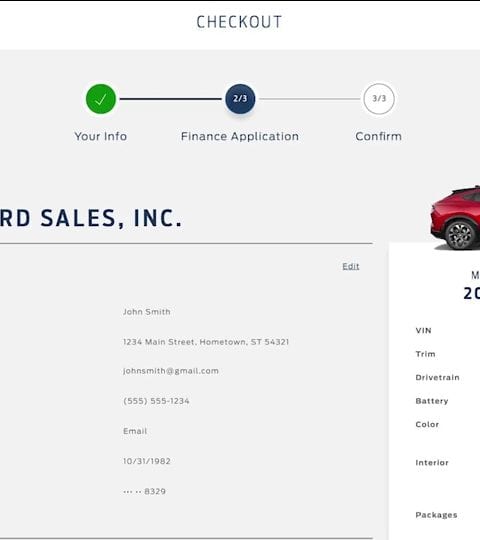This screenshot has height=540, width=480.
Task: Click the John Smith name text
Action: (x=147, y=312)
